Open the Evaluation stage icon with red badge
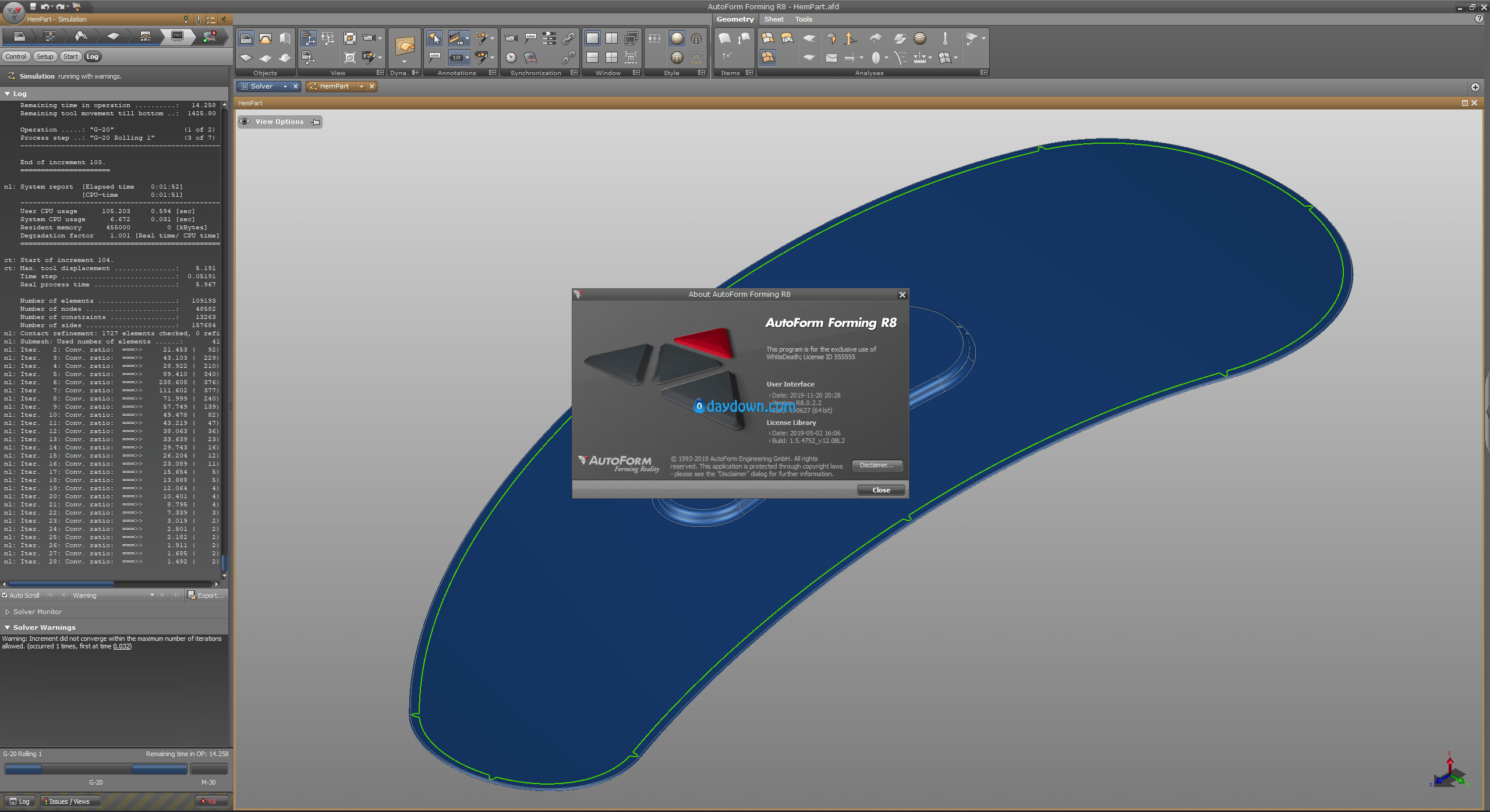 209,37
